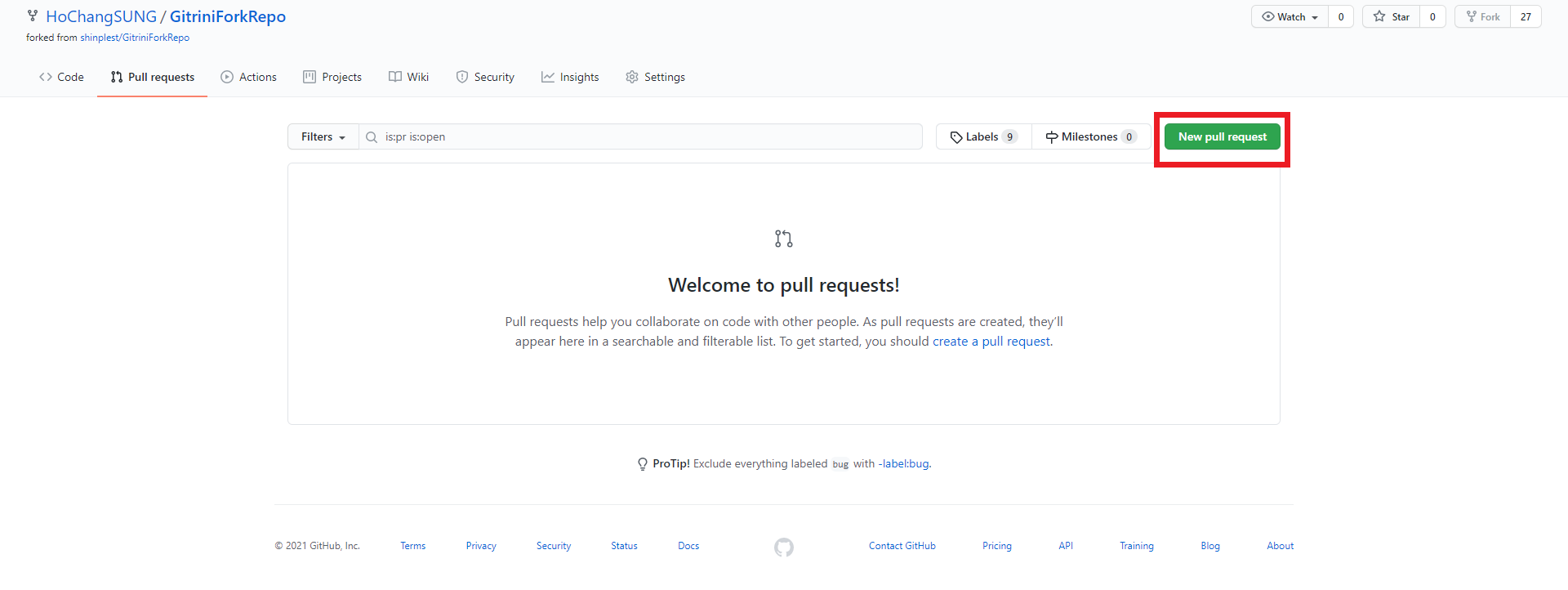Open the API footer link
This screenshot has height=590, width=1568.
coord(1066,546)
